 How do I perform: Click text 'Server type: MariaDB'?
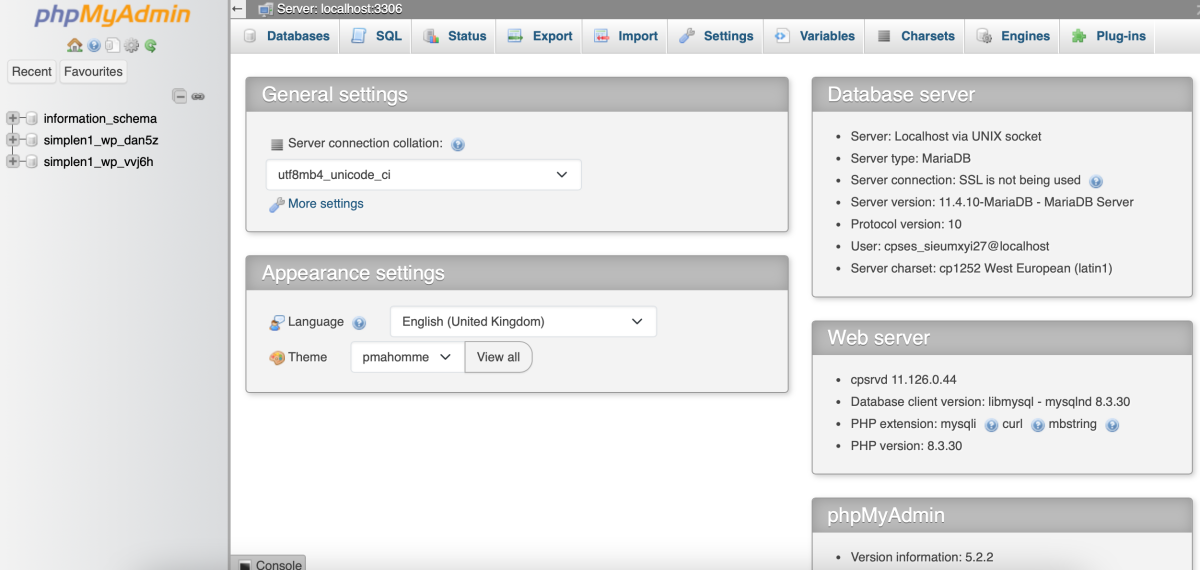(911, 158)
